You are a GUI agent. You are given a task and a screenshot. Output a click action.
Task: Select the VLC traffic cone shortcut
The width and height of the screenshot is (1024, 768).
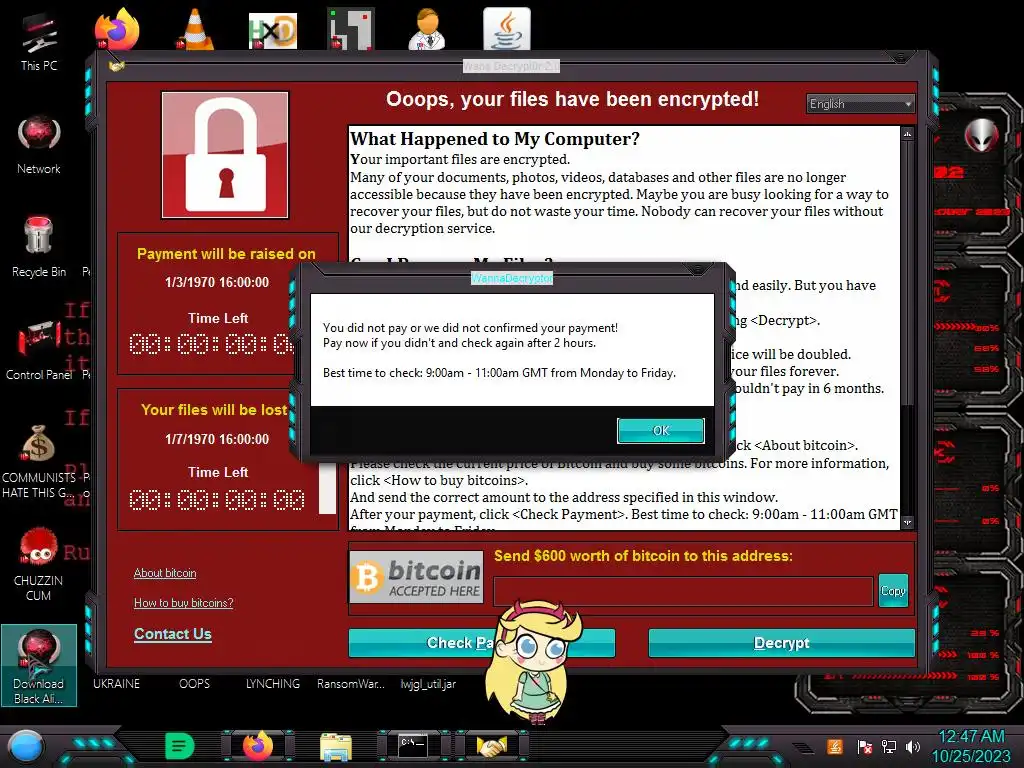tap(195, 29)
